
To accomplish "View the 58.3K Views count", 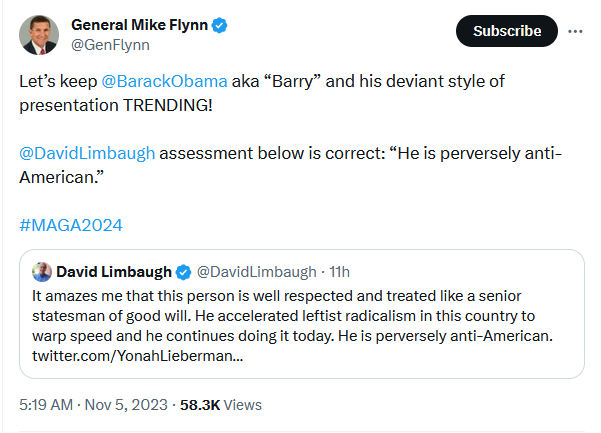I will click(x=220, y=405).
